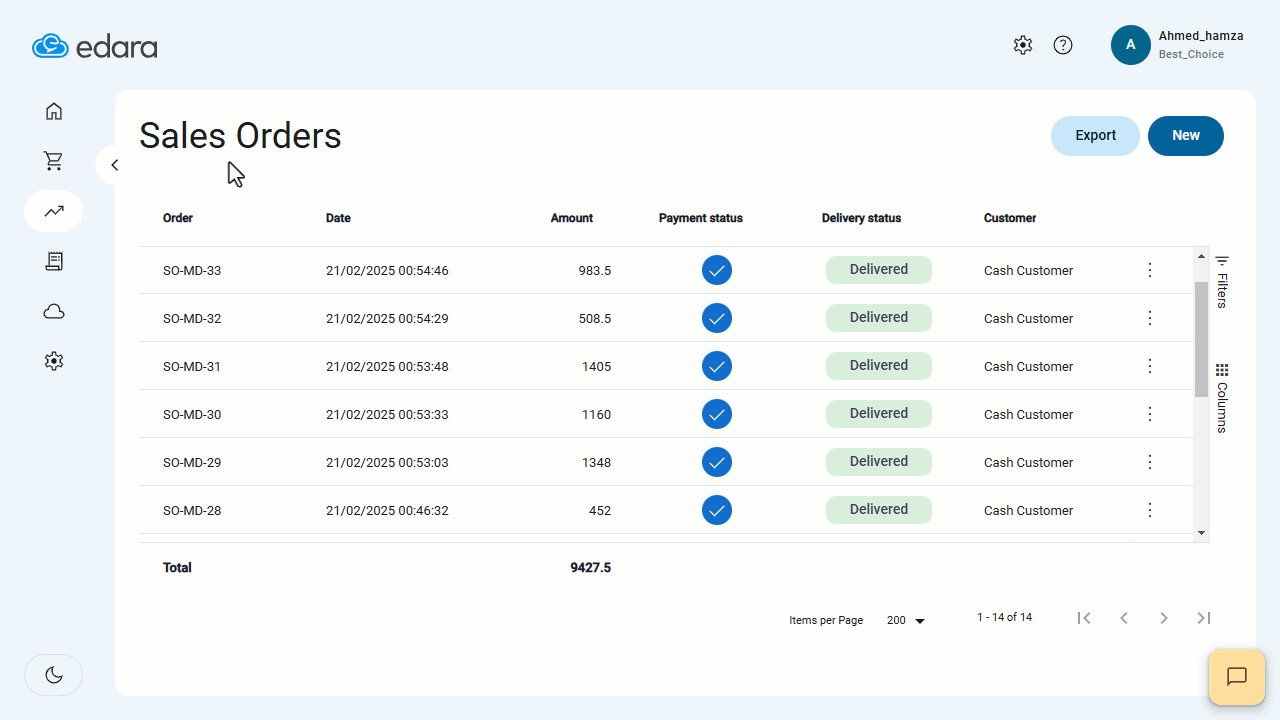Click the table vertical scrollbar thumb

click(x=1202, y=339)
